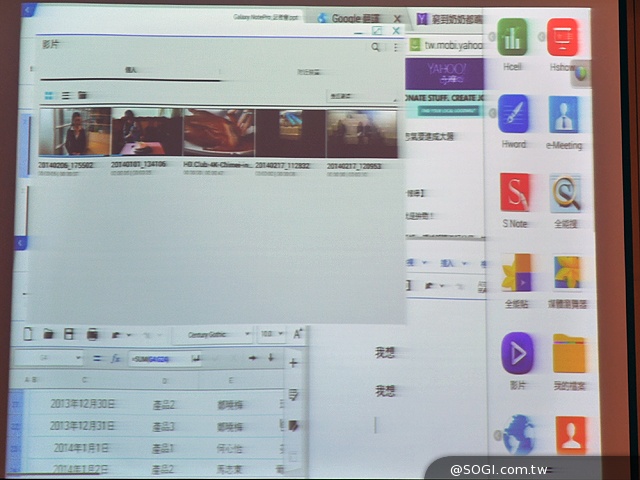This screenshot has height=480, width=640.
Task: Open the font size 10.0 dropdown
Action: [271, 334]
